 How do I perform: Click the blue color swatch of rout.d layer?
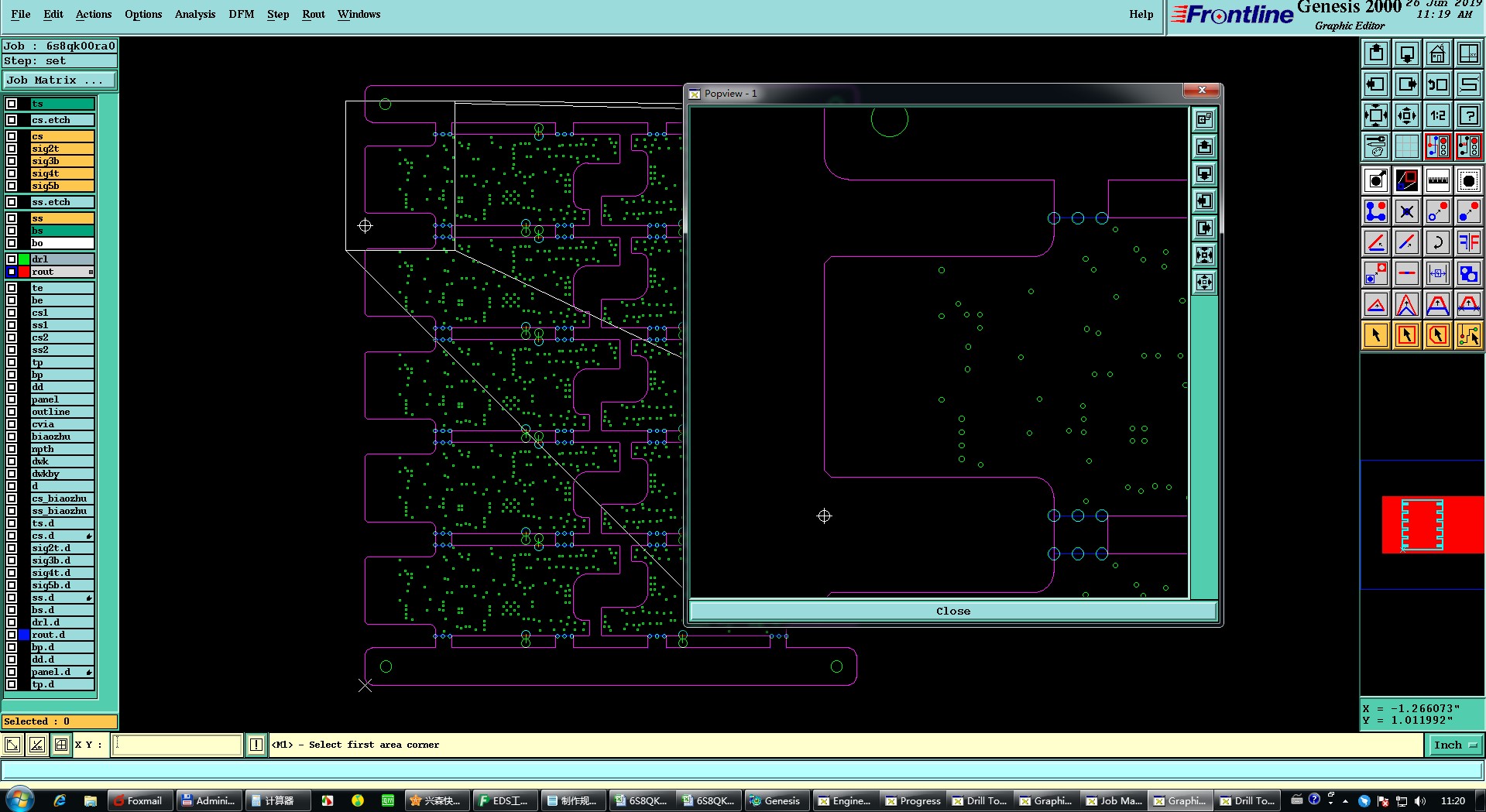point(24,635)
